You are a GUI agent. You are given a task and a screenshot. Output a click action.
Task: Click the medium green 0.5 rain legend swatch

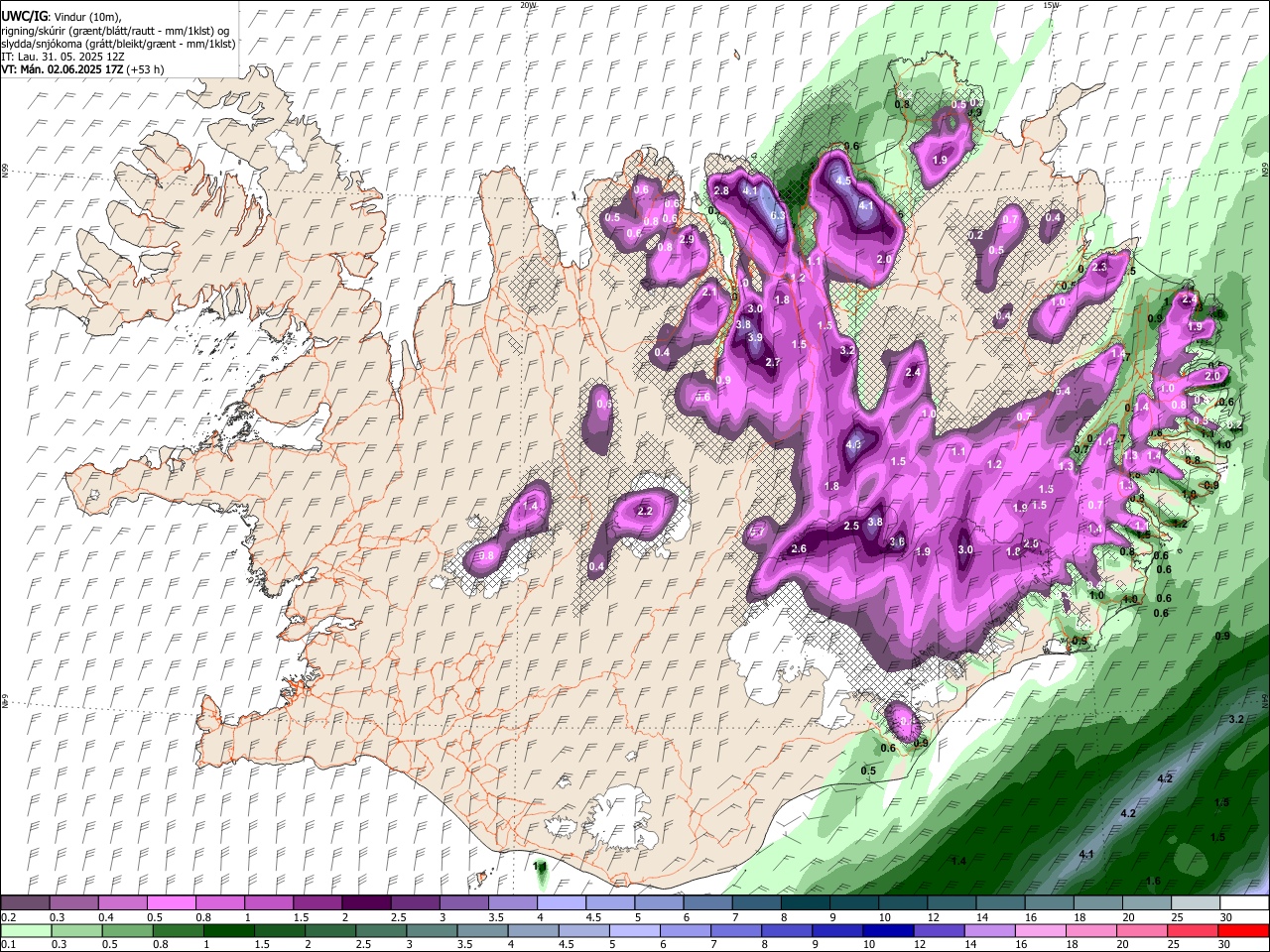click(x=128, y=931)
